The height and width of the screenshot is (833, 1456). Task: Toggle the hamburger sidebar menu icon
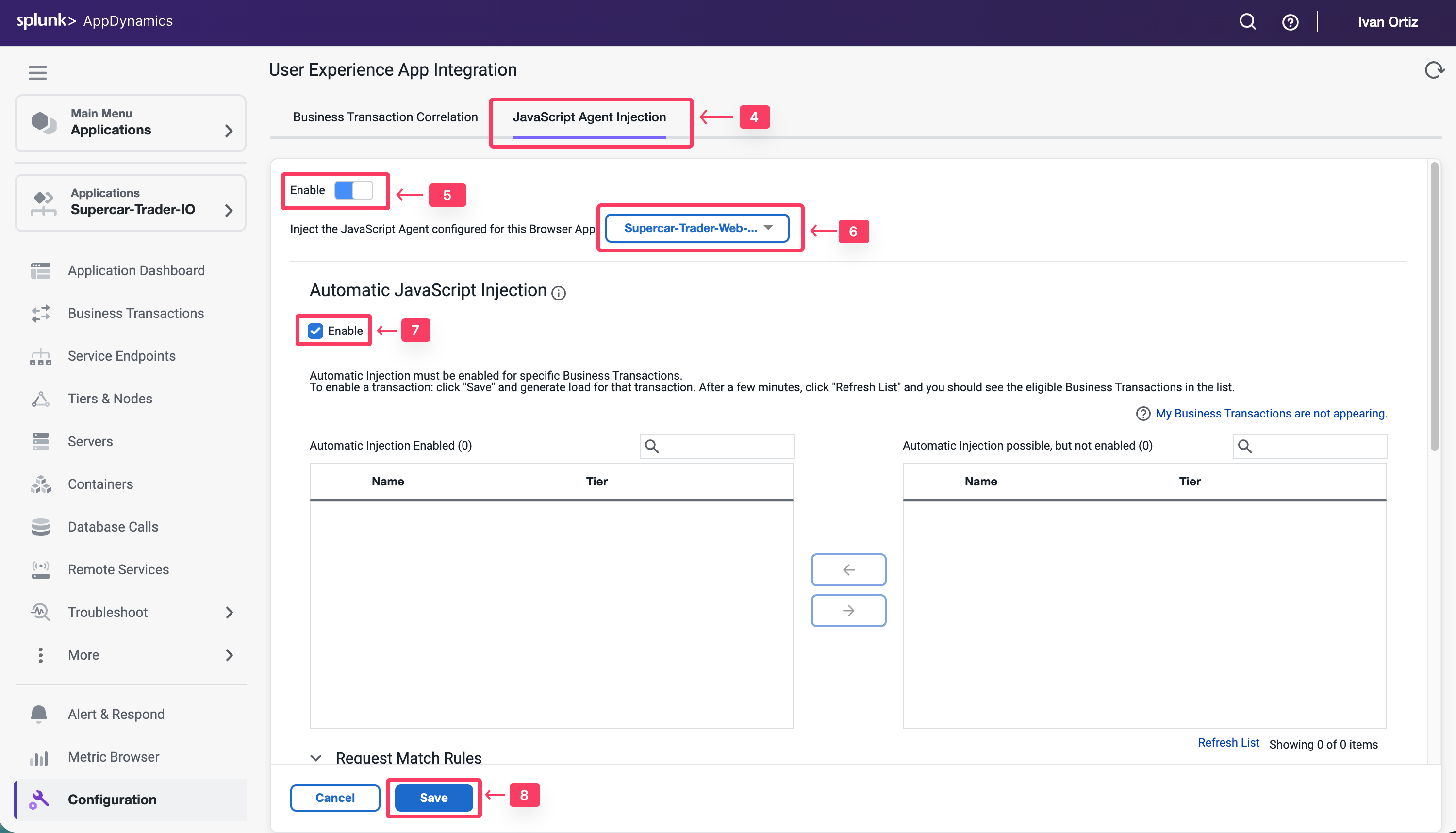click(x=38, y=73)
